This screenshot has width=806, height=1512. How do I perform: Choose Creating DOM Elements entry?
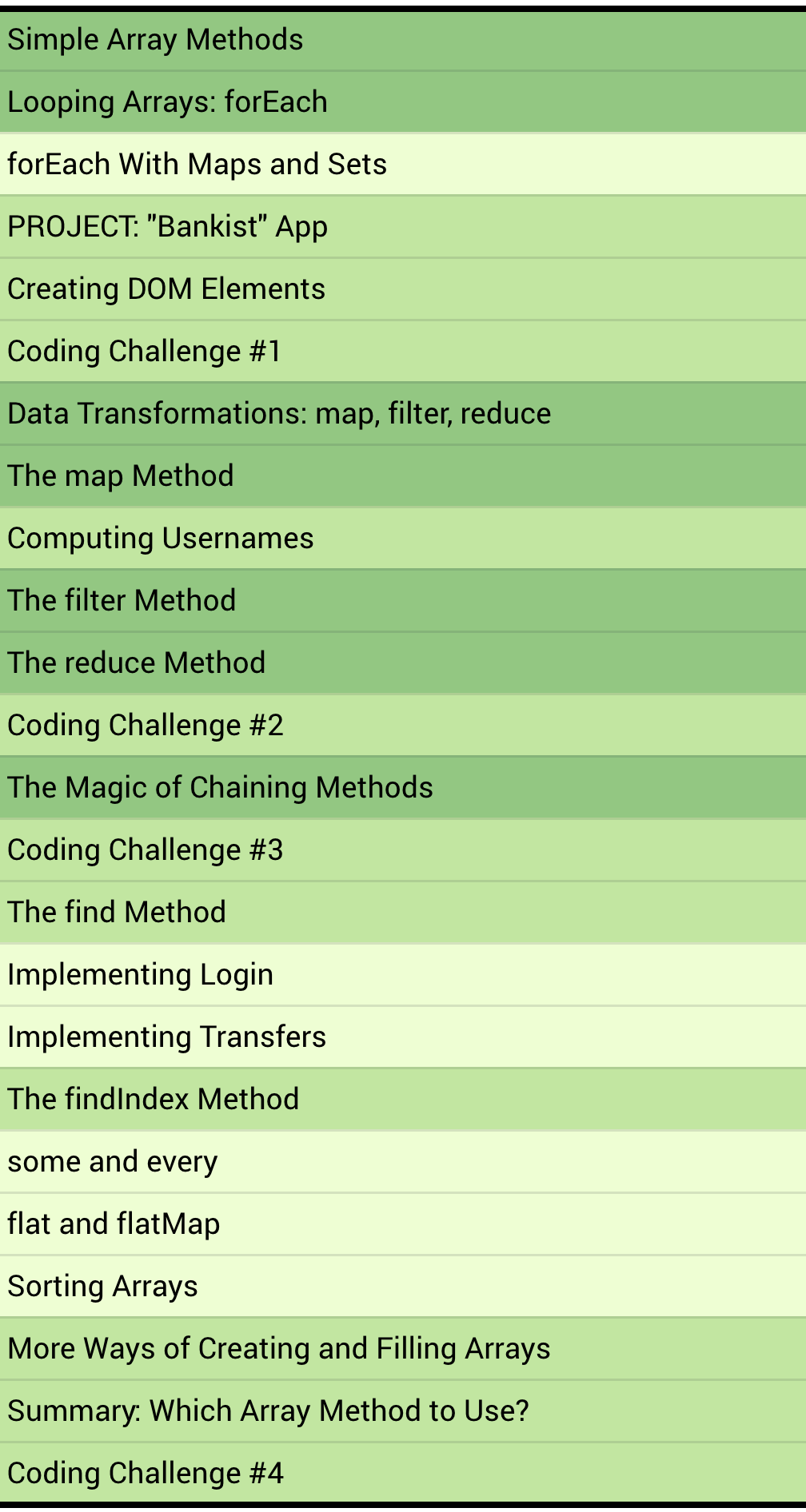pyautogui.click(x=166, y=289)
